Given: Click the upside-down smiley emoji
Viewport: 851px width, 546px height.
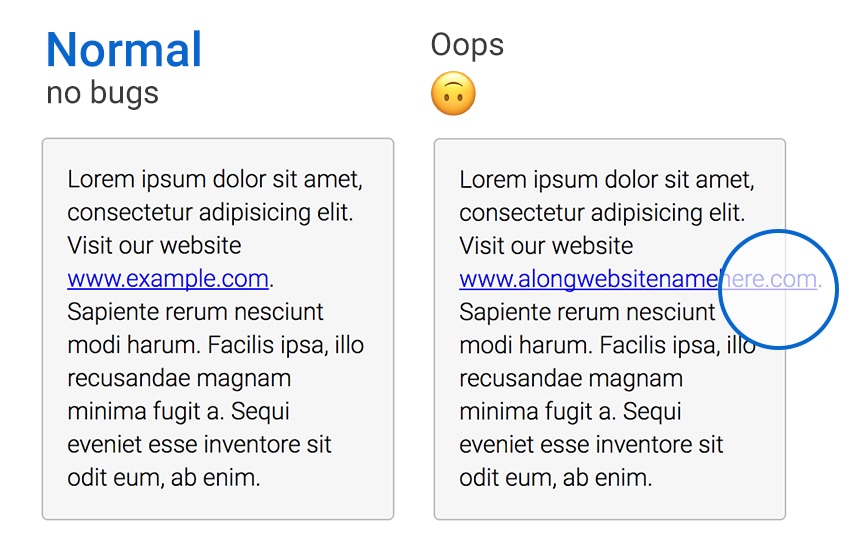Looking at the screenshot, I should [453, 94].
